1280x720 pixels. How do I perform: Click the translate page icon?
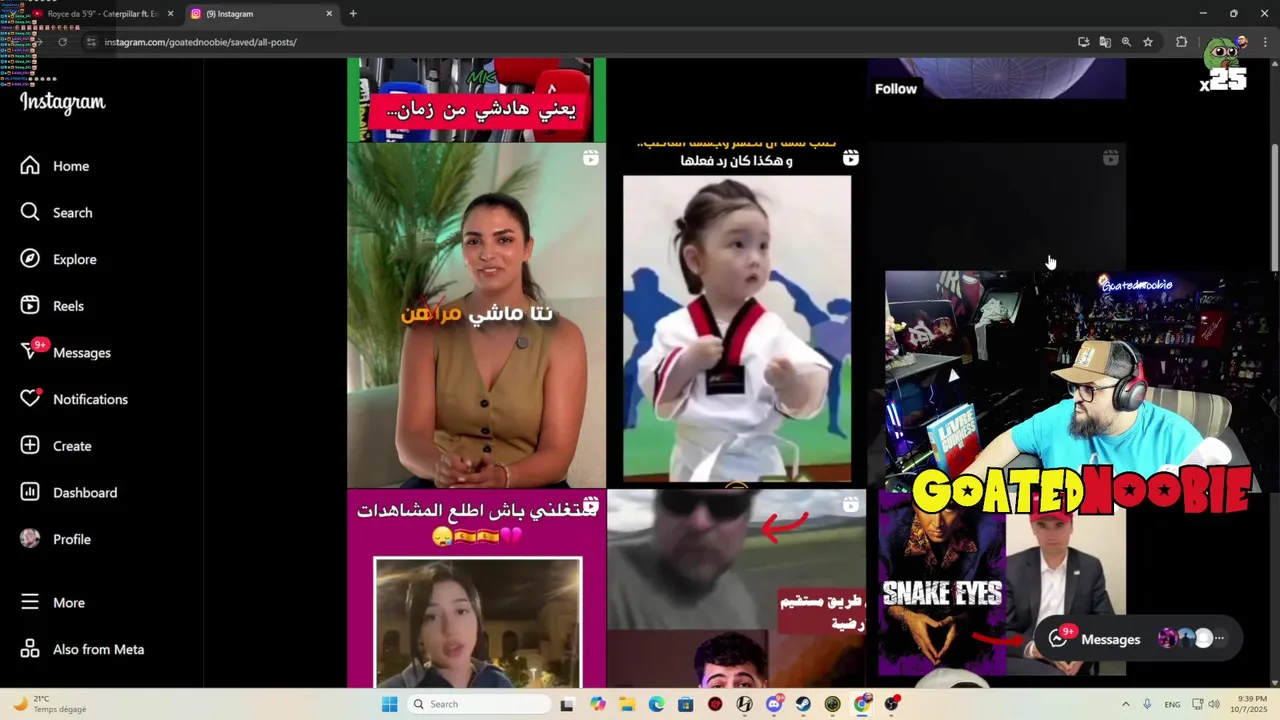click(x=1105, y=42)
